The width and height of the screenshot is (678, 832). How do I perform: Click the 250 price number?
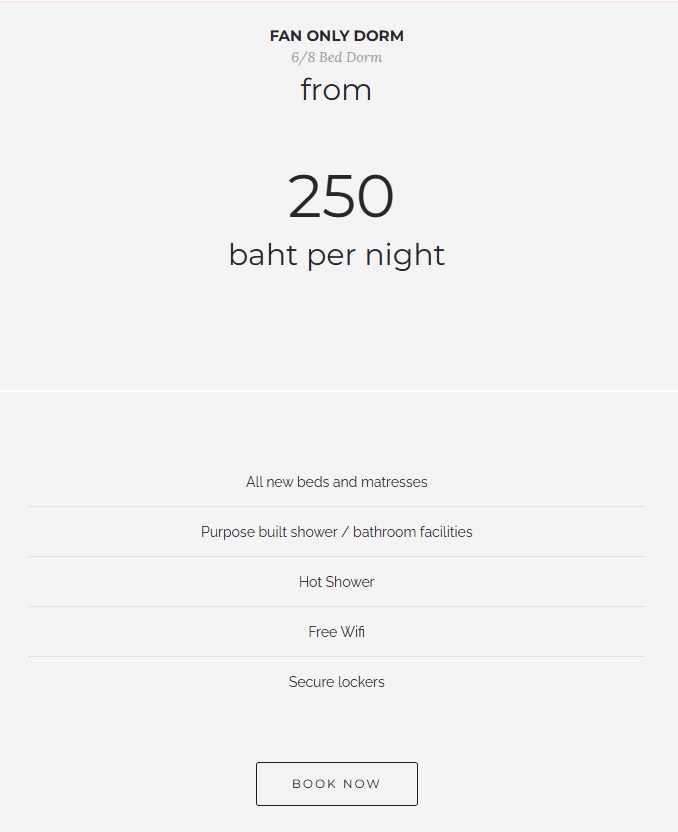tap(340, 196)
